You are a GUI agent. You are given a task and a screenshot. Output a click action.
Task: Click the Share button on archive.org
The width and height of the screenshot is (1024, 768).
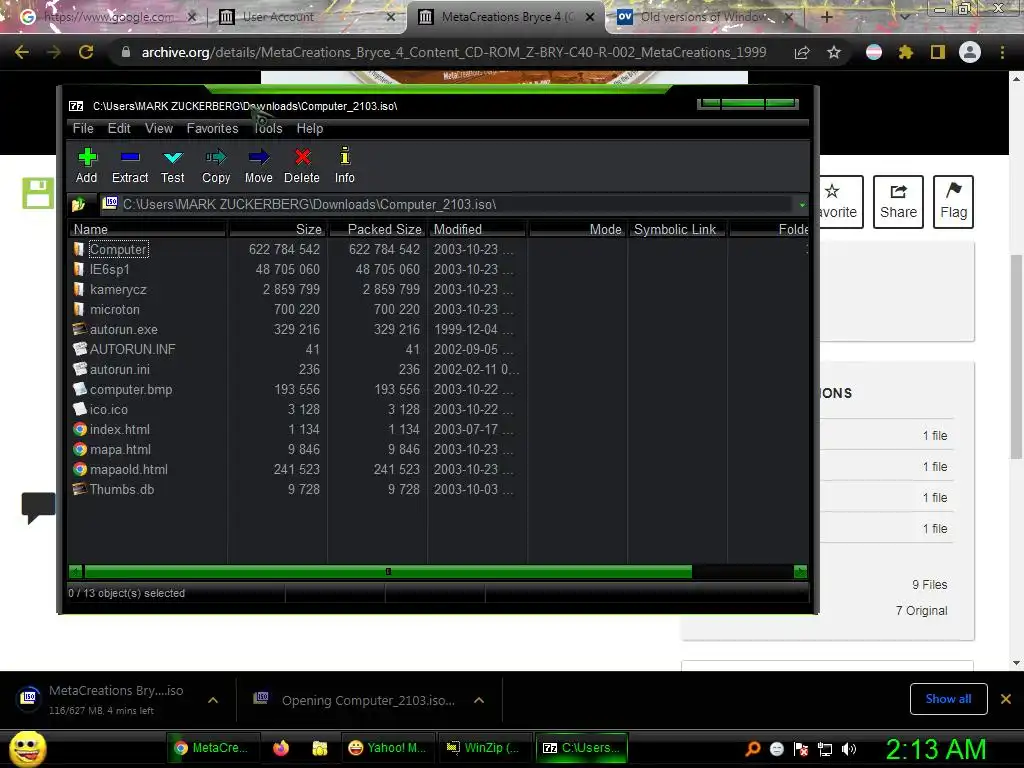[x=898, y=202]
